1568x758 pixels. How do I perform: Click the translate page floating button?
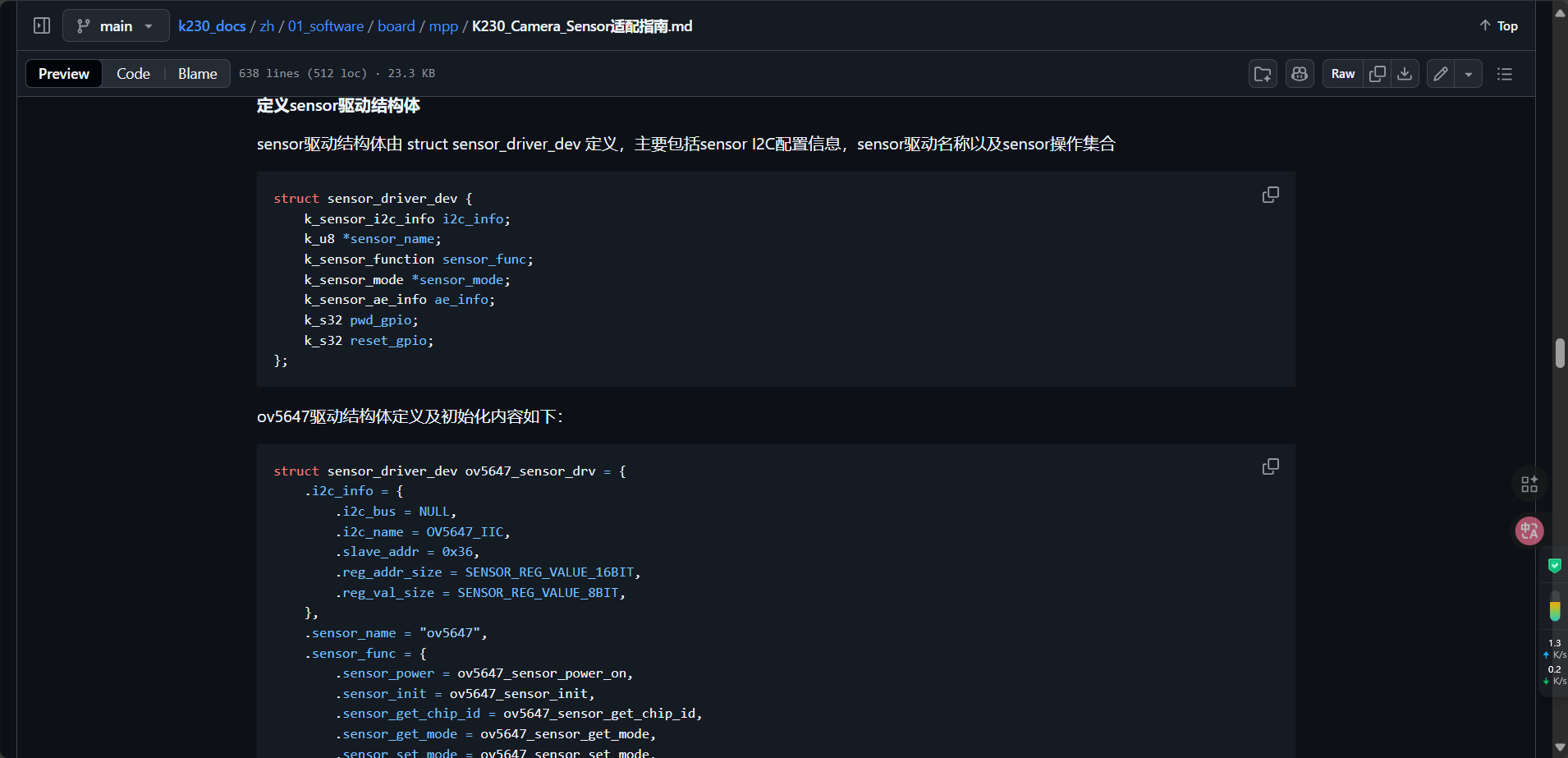pos(1529,531)
